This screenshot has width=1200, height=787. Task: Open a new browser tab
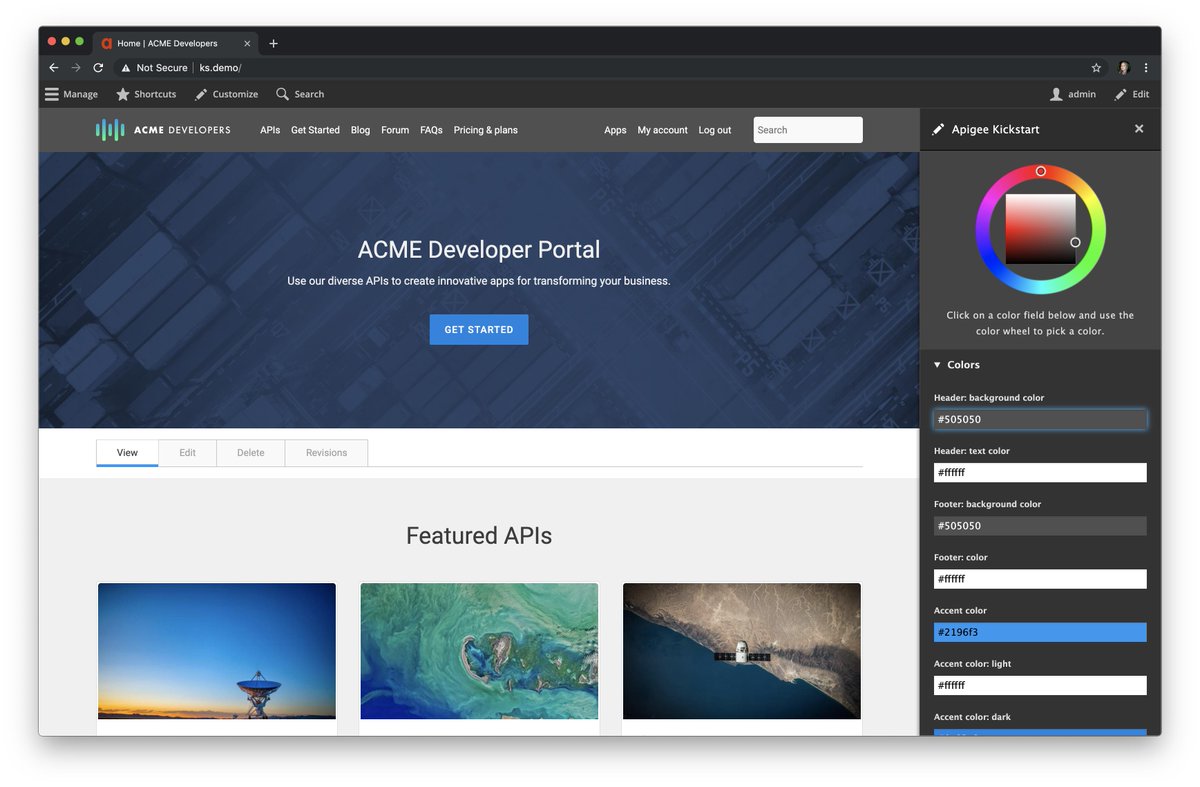click(x=273, y=44)
